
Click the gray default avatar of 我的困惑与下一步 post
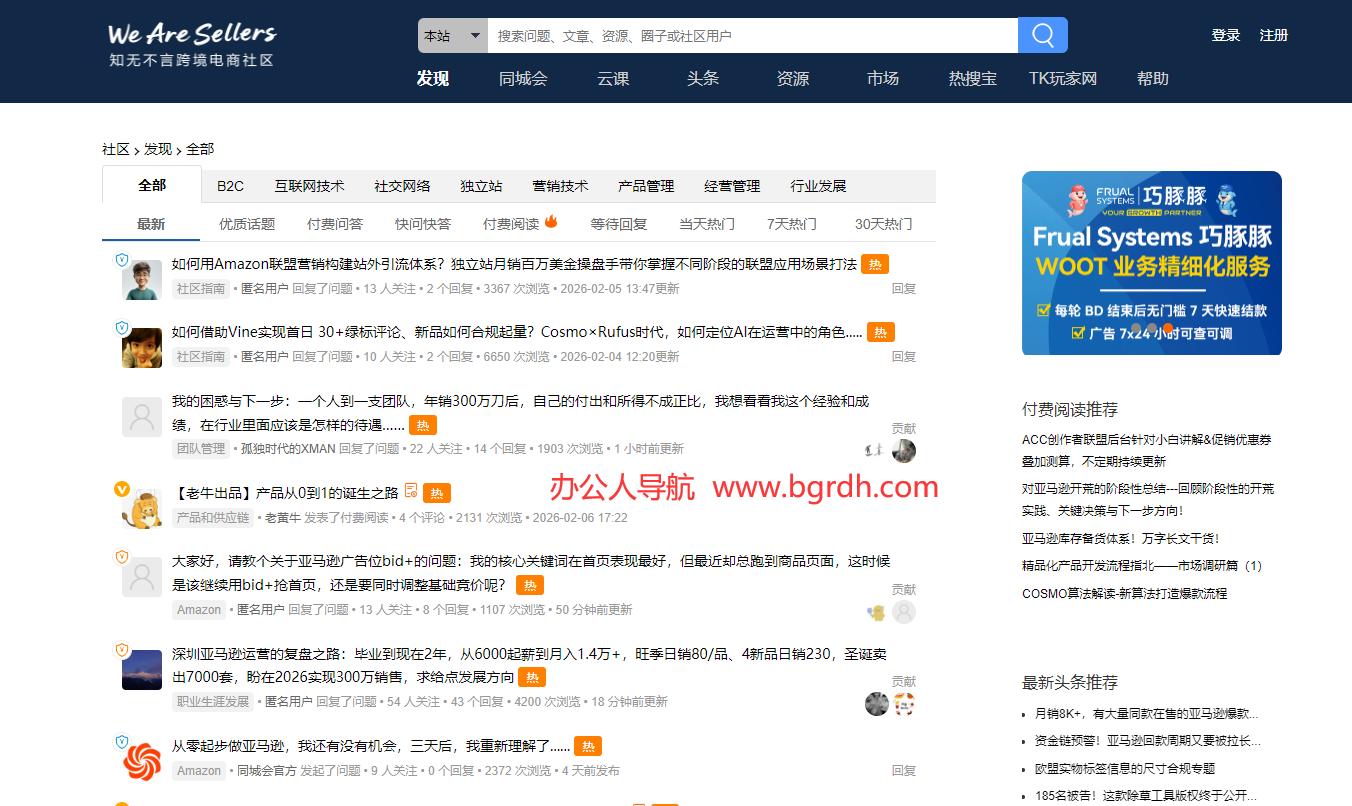(142, 417)
